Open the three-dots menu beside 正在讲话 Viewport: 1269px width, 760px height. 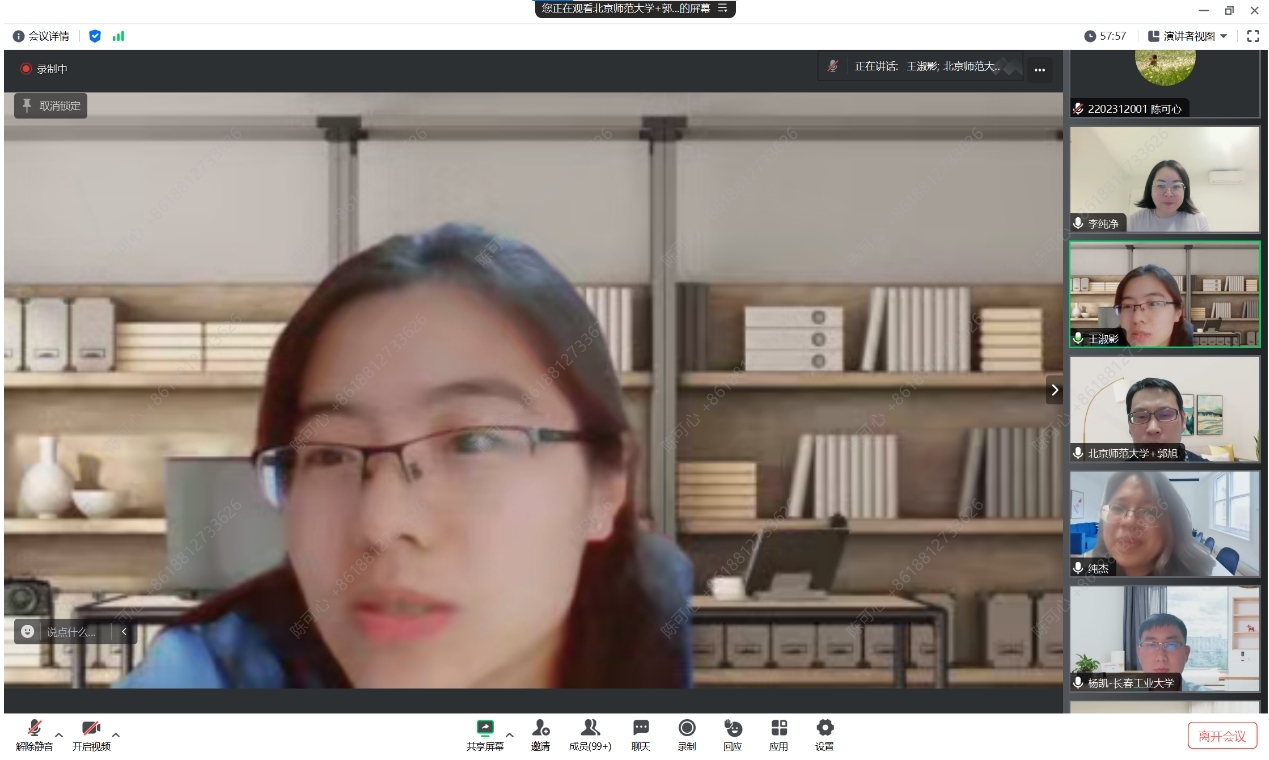click(1040, 69)
